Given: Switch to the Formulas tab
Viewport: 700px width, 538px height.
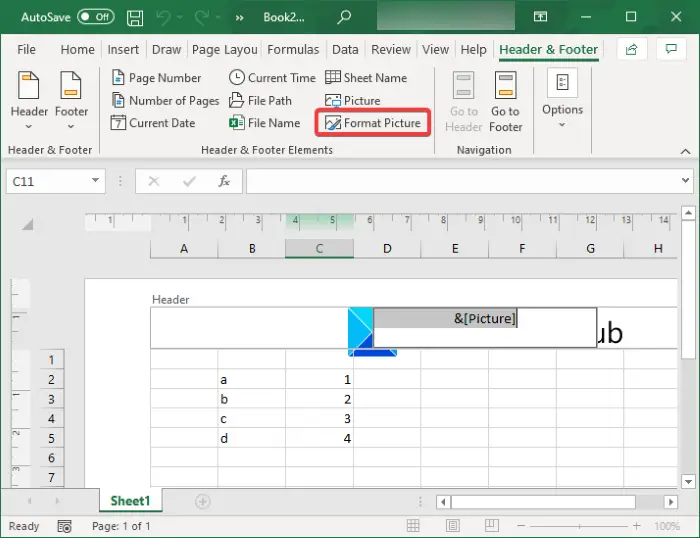Looking at the screenshot, I should pos(293,49).
